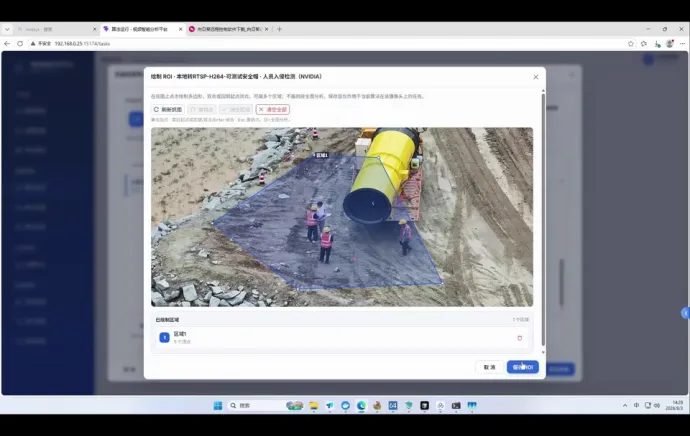Switch to the third browser tab with red icon

(229, 29)
